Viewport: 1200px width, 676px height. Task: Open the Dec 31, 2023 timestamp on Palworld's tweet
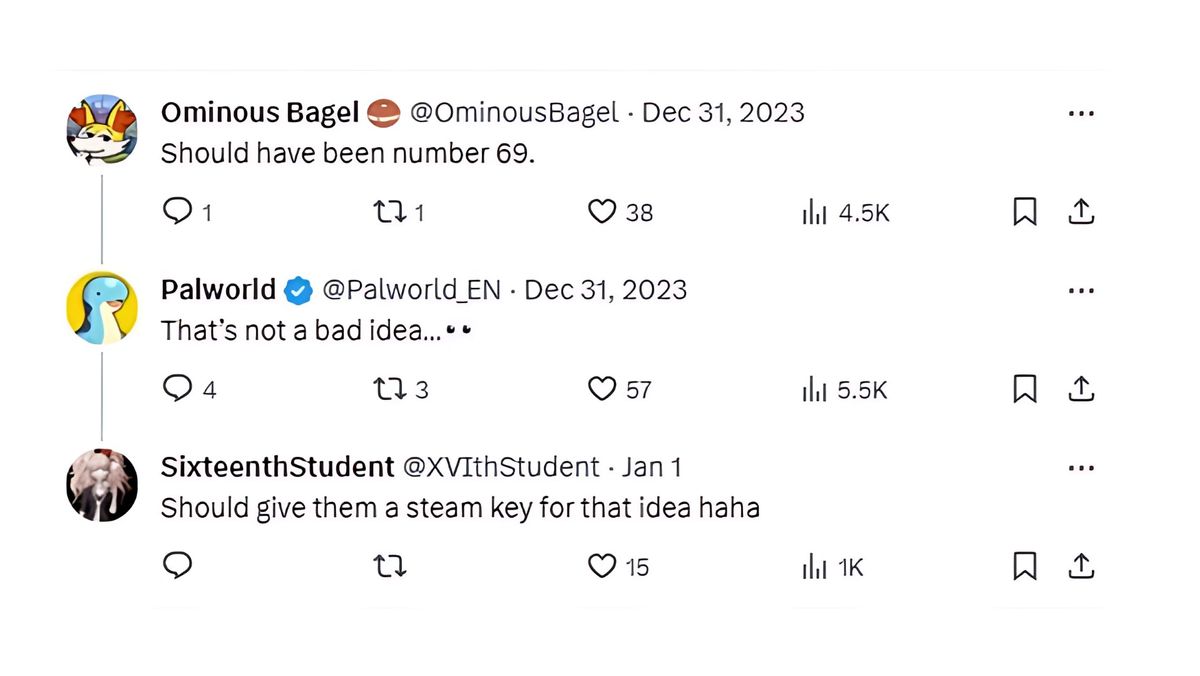(606, 290)
